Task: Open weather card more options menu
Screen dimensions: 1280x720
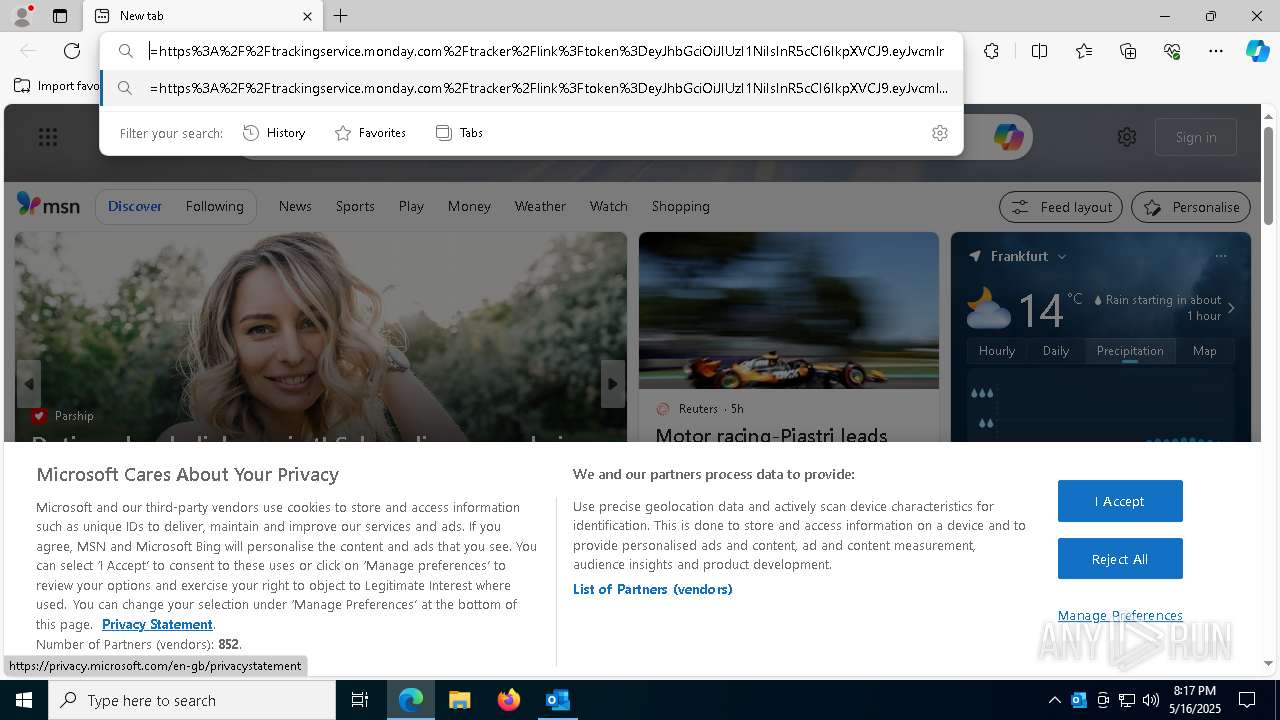Action: click(x=1221, y=256)
